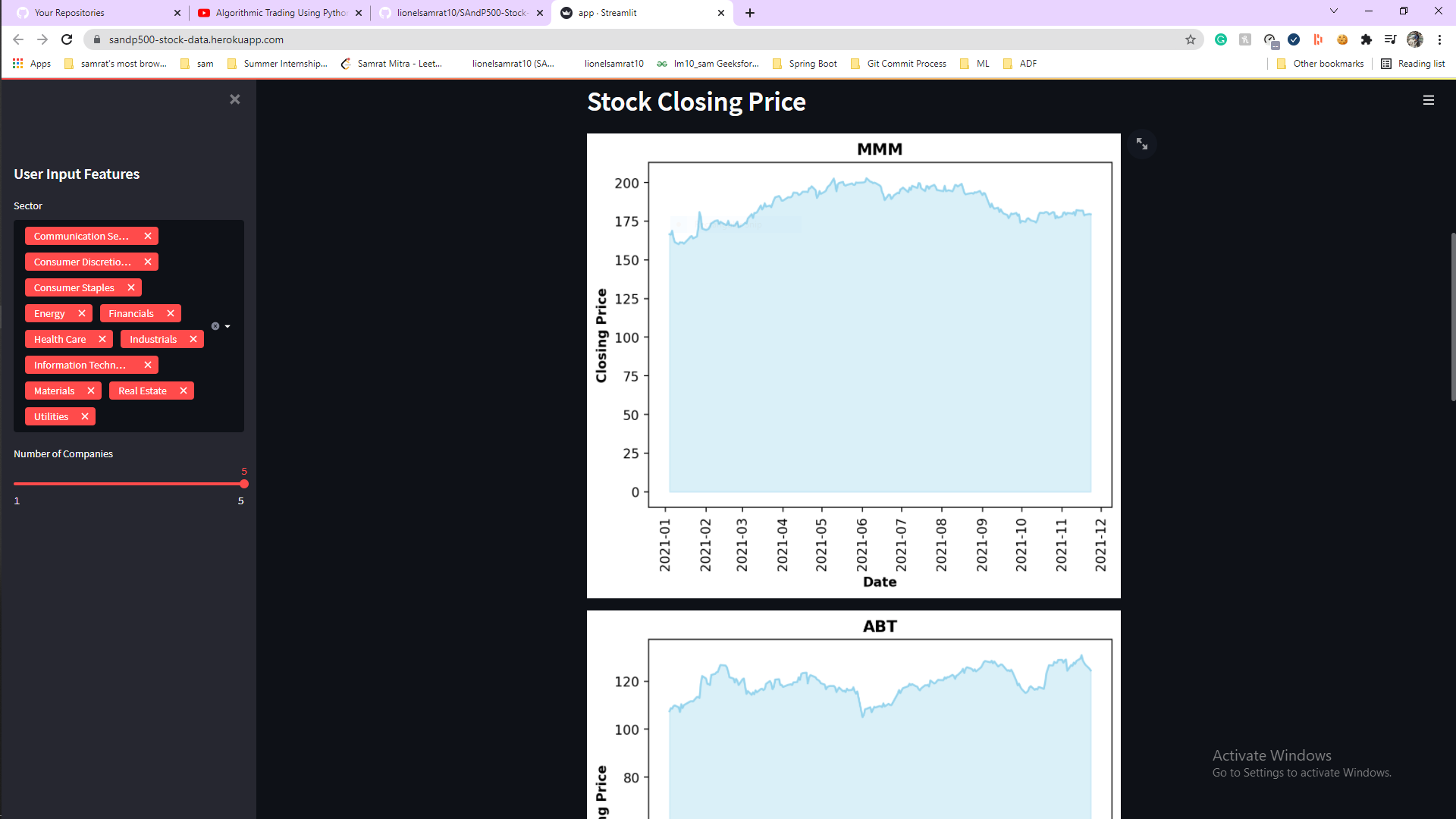The width and height of the screenshot is (1456, 819).
Task: Close the app Streamlit tab
Action: click(x=721, y=13)
